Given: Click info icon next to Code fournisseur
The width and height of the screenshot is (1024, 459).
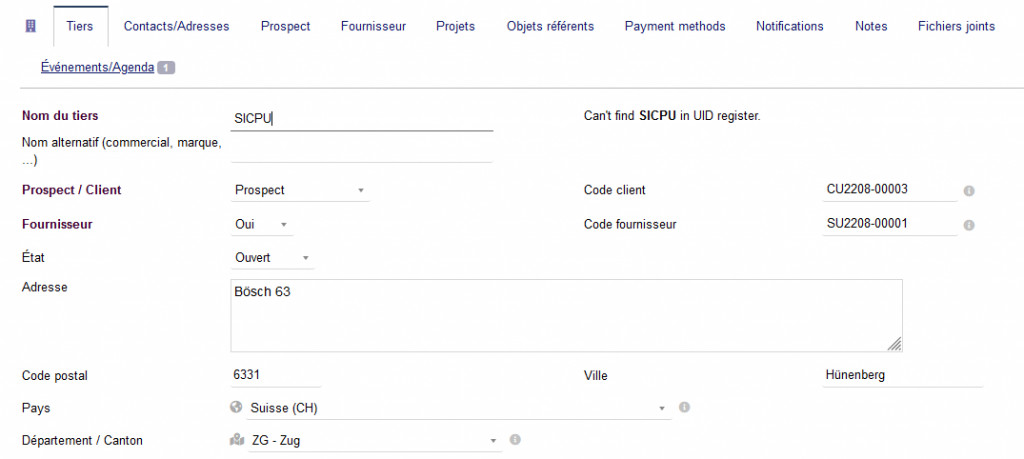Looking at the screenshot, I should pyautogui.click(x=969, y=225).
